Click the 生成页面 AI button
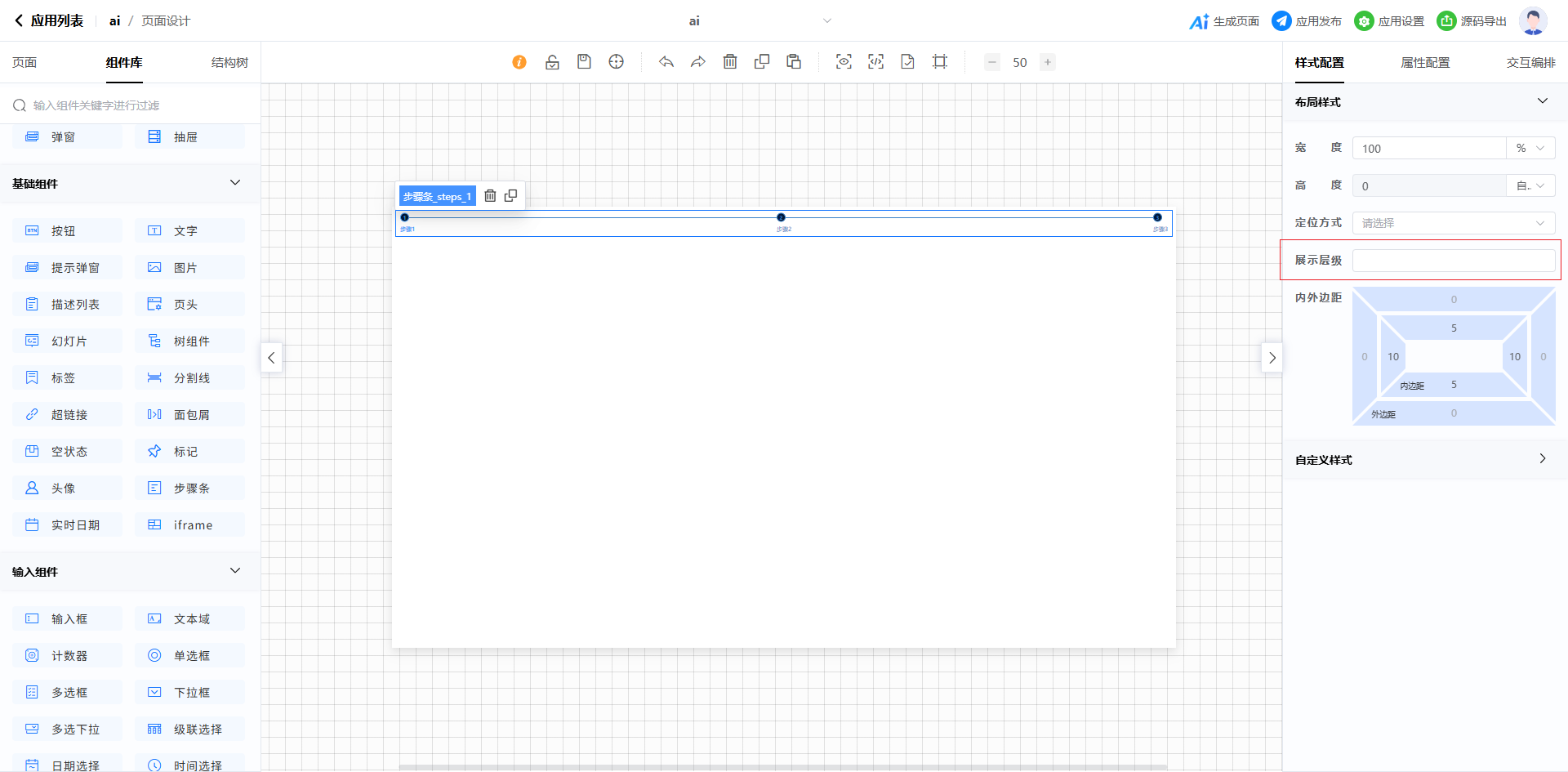This screenshot has height=772, width=1568. tap(1224, 21)
